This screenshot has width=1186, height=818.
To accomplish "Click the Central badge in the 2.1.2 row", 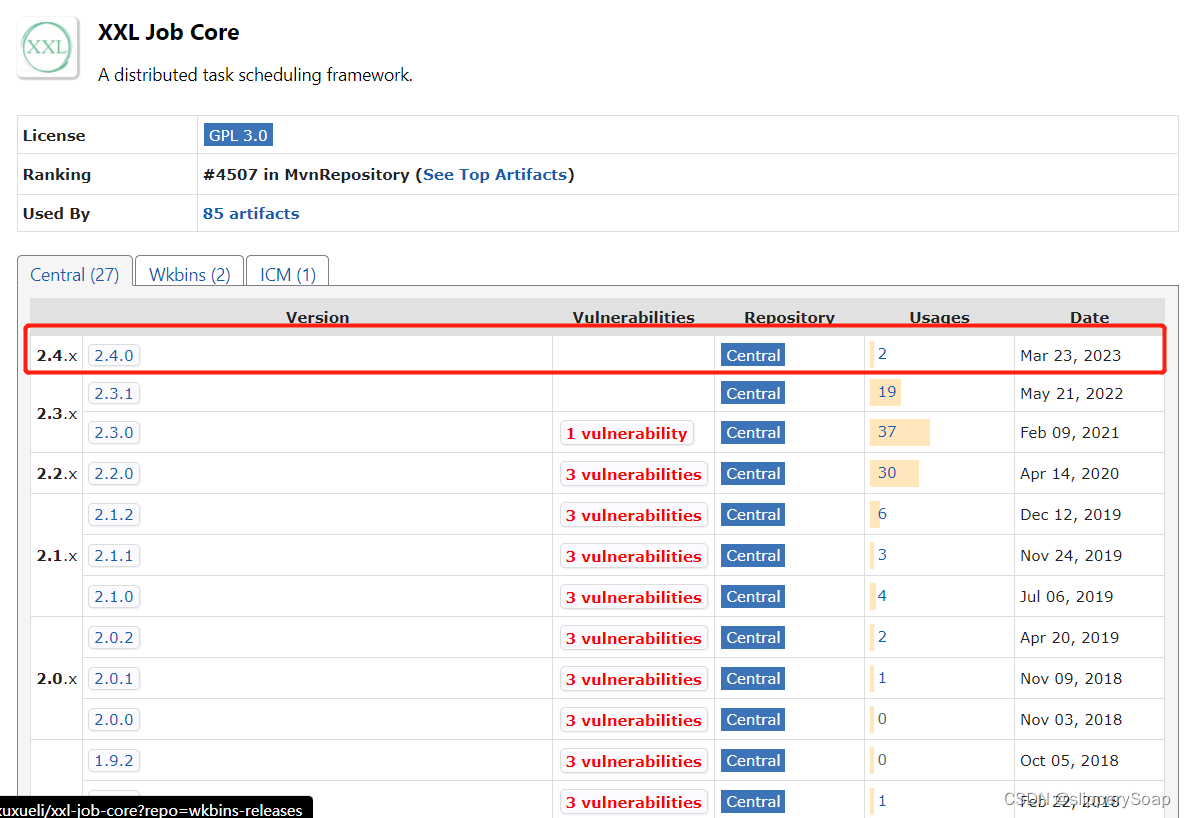I will (x=753, y=515).
